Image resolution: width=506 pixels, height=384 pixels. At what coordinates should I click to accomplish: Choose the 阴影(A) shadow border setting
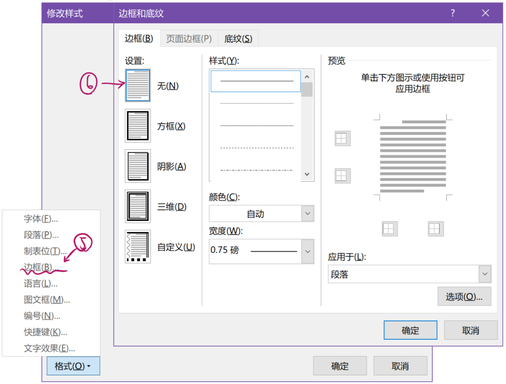tap(138, 166)
